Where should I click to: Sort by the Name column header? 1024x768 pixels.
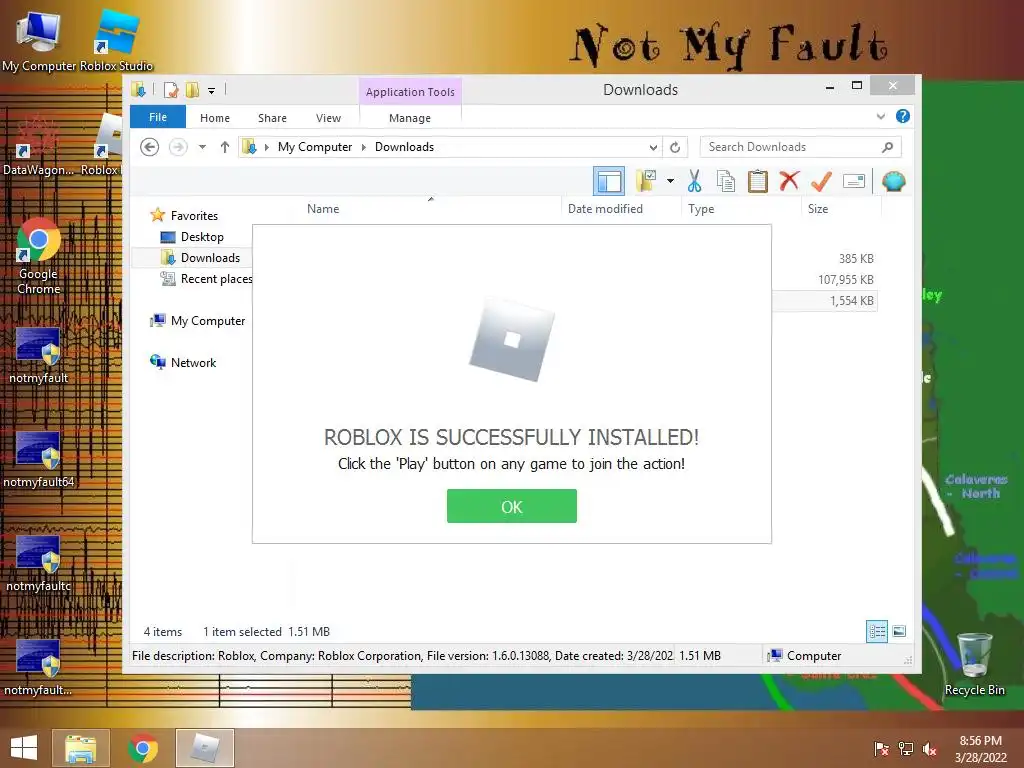[323, 208]
